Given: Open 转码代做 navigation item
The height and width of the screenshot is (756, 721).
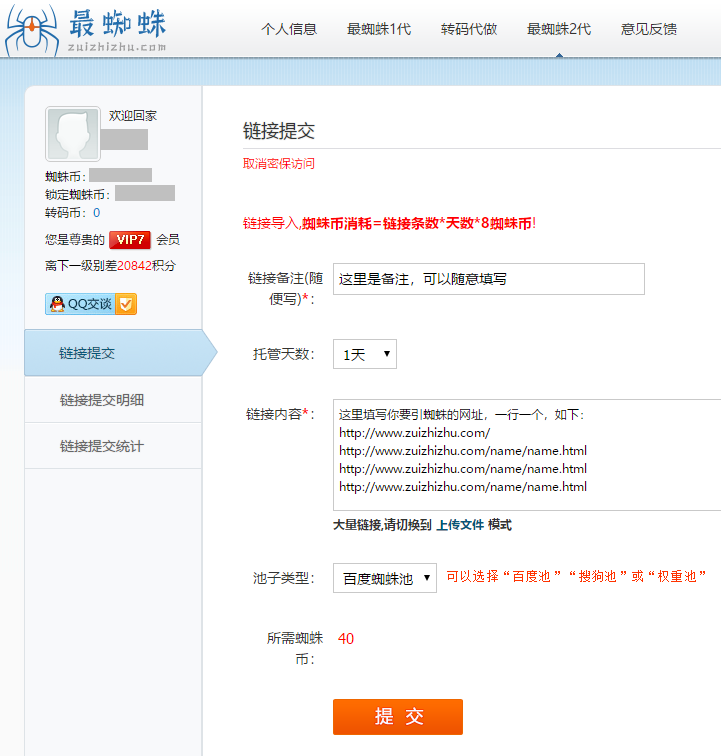Looking at the screenshot, I should (x=469, y=29).
